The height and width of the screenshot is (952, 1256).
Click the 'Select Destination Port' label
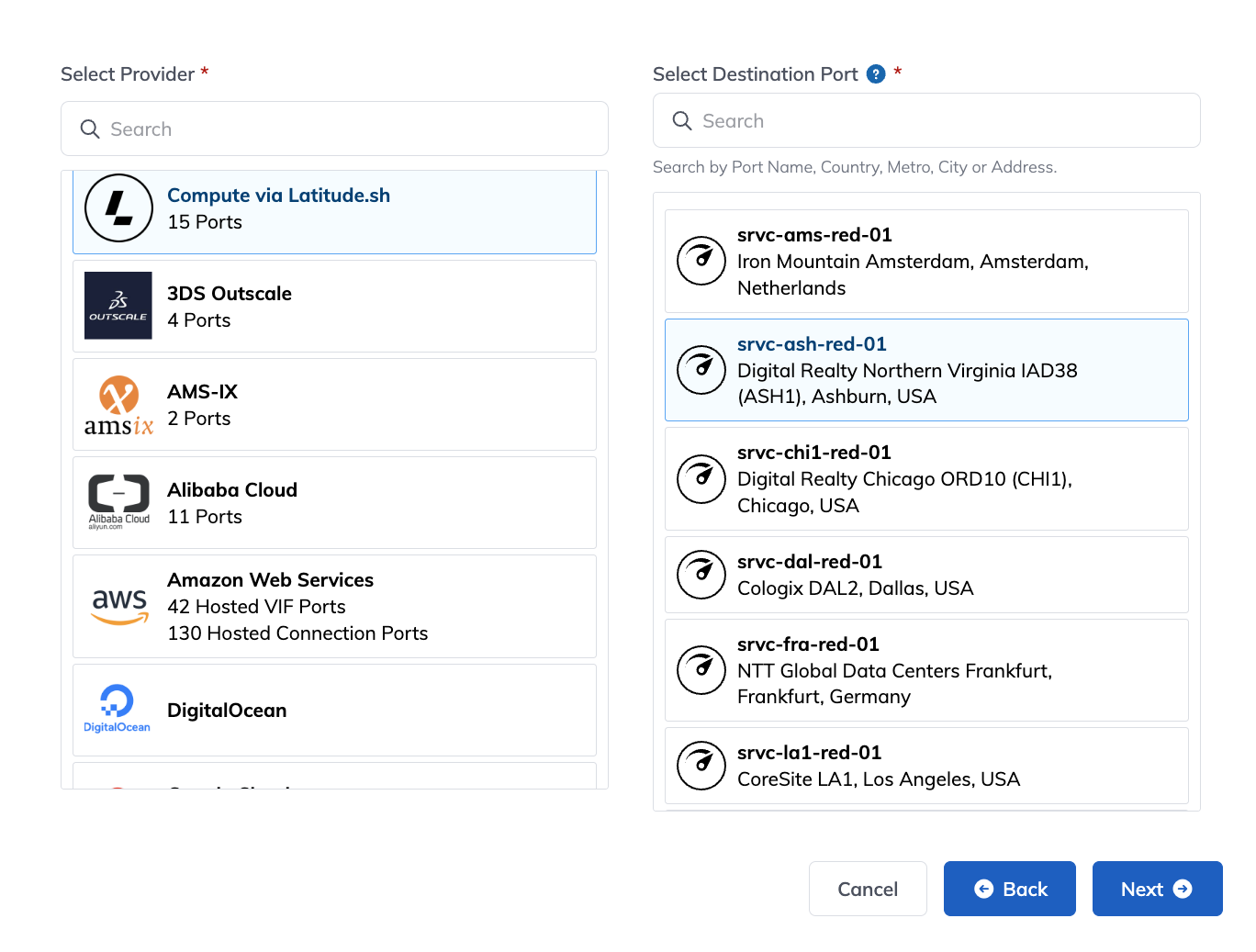point(756,74)
